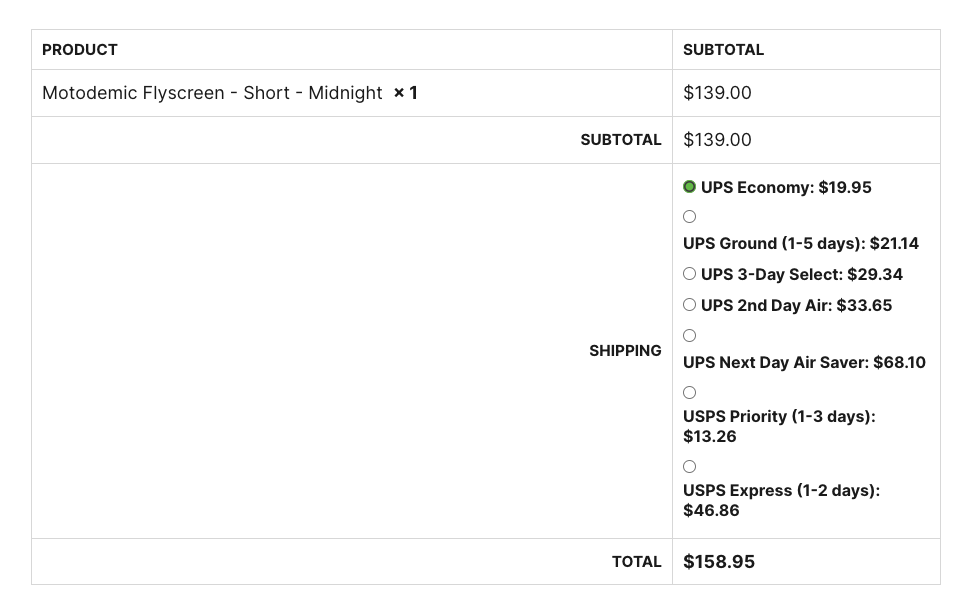Choose UPS Ground (1-5 days) shipping

tap(689, 216)
